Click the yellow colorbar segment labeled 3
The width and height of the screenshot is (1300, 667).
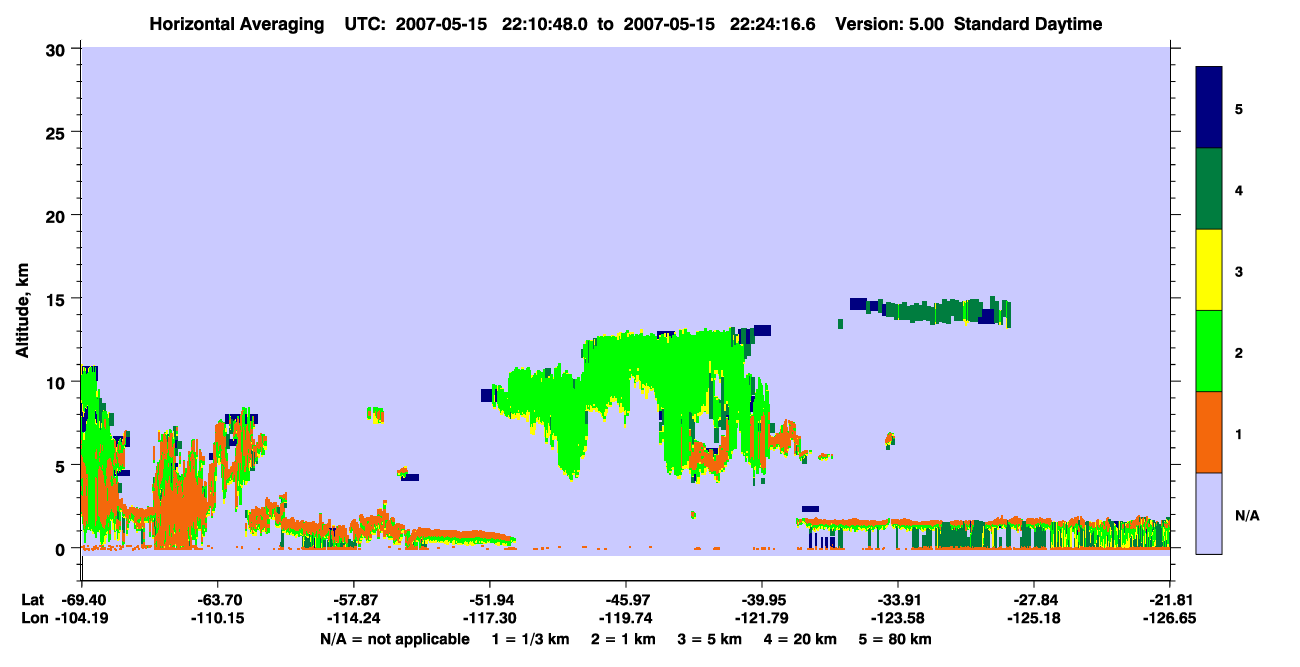click(x=1209, y=270)
